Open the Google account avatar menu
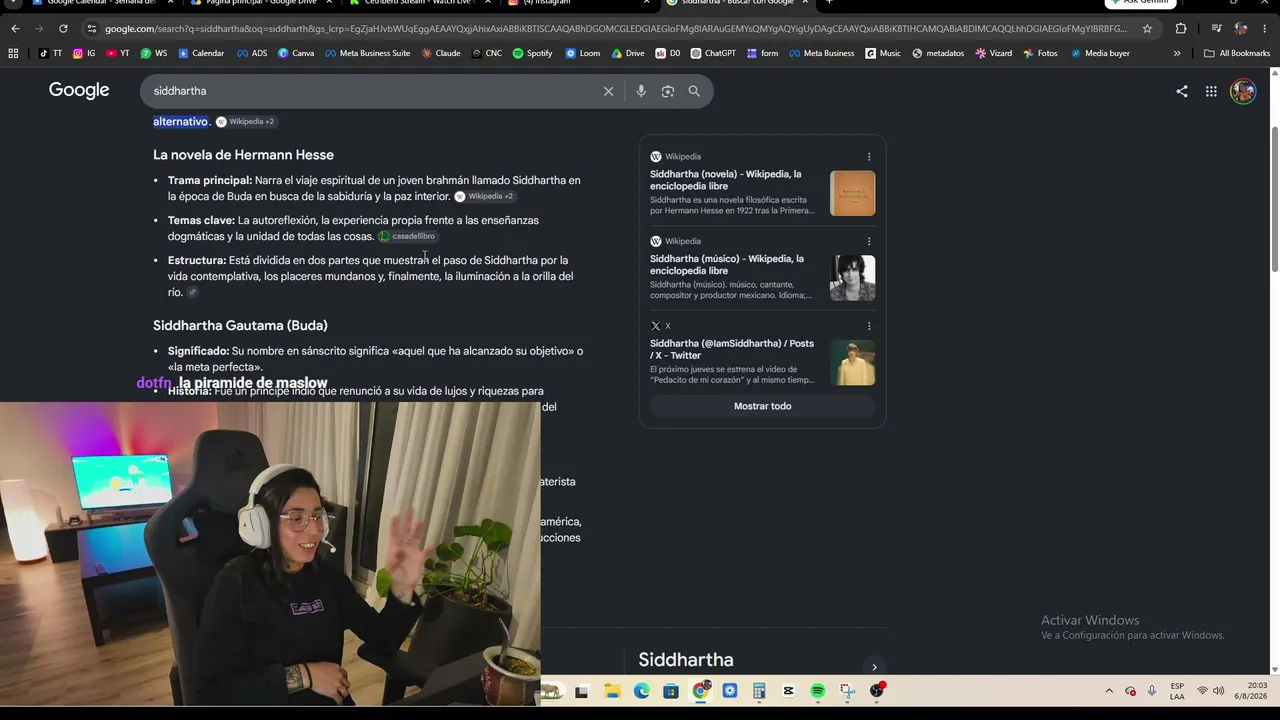 click(x=1243, y=91)
